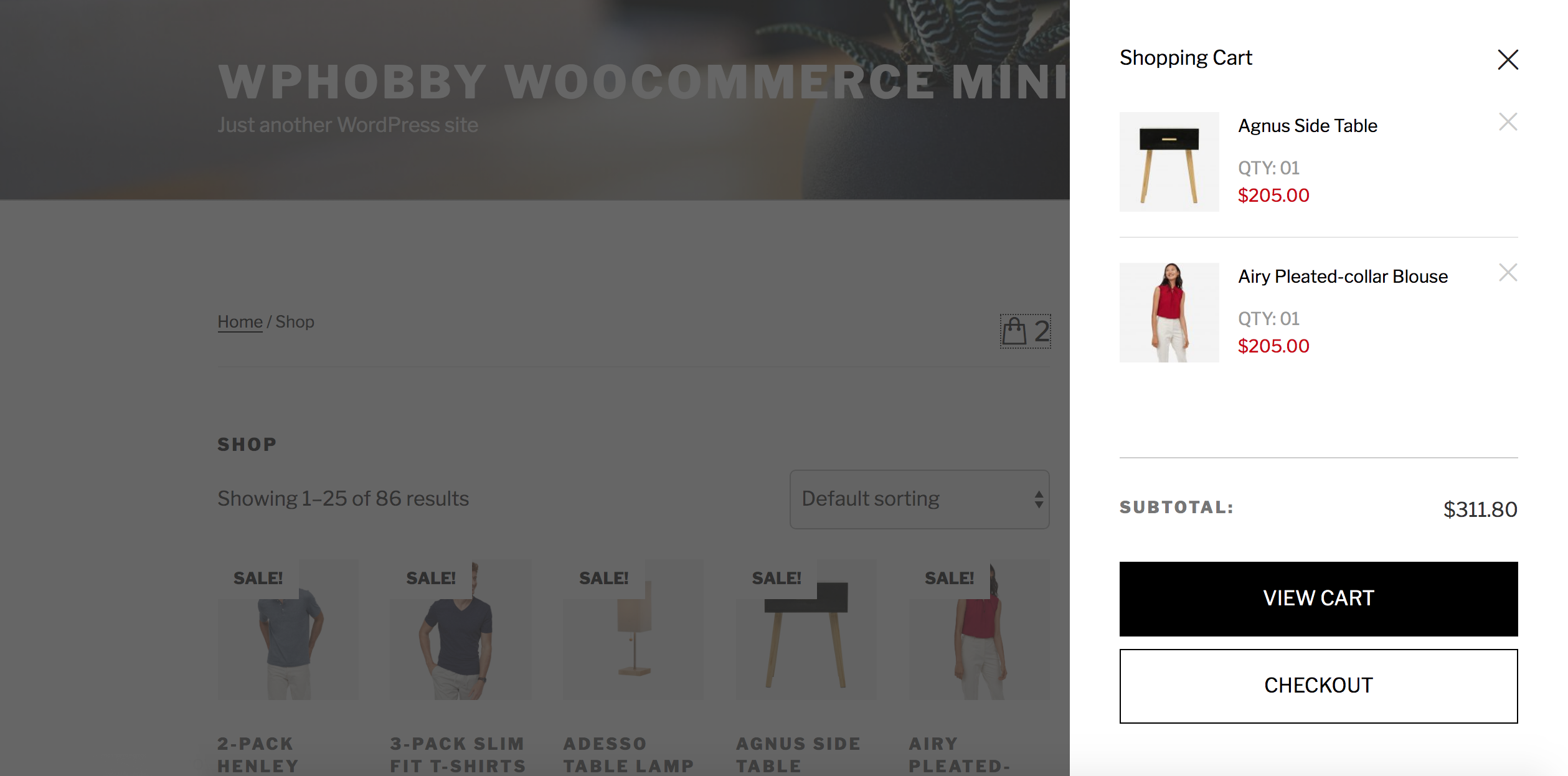Open the Adesso Table Lamp product image
This screenshot has height=776, width=1568.
633,630
